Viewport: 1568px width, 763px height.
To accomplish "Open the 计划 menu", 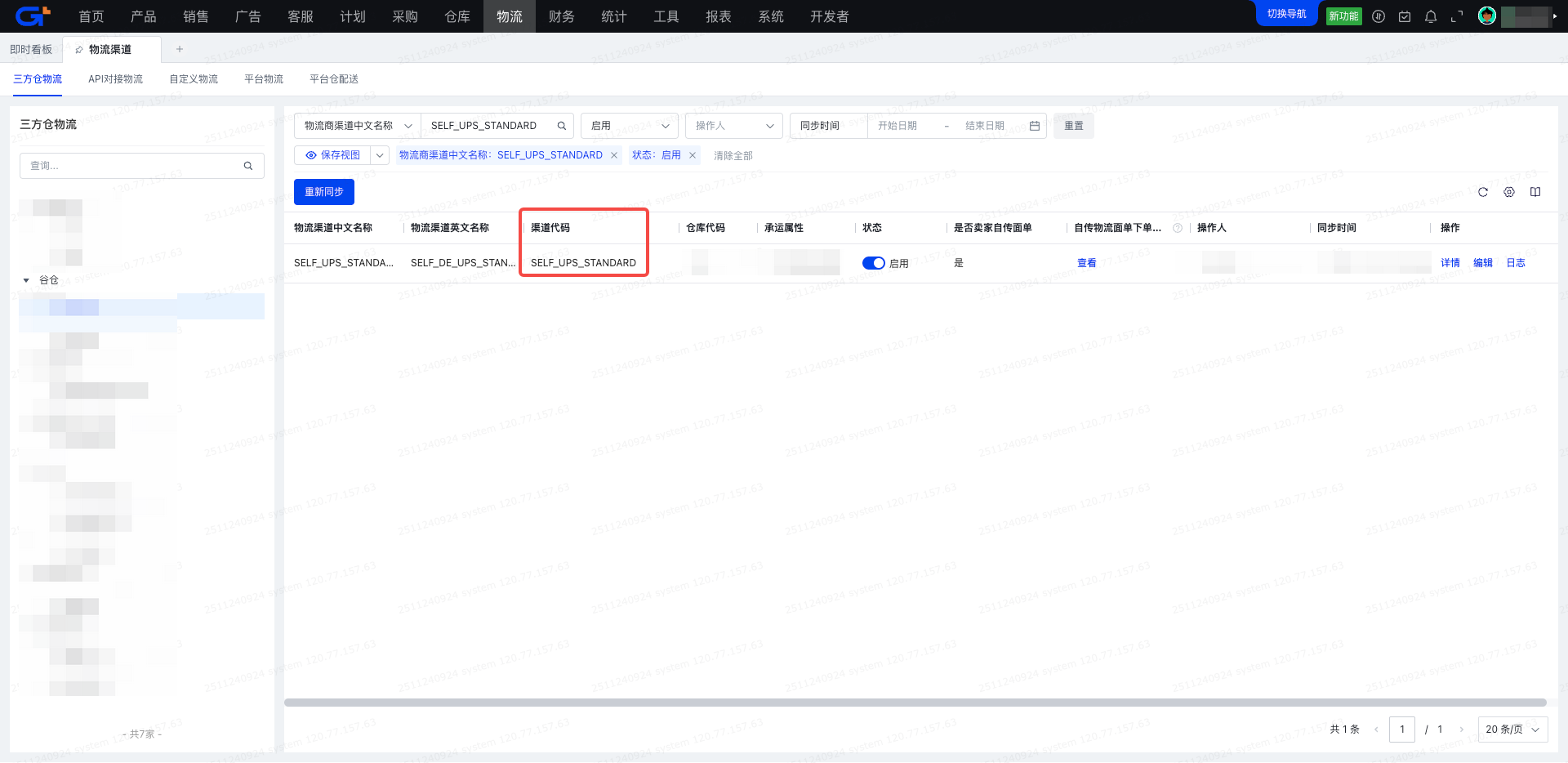I will click(353, 16).
